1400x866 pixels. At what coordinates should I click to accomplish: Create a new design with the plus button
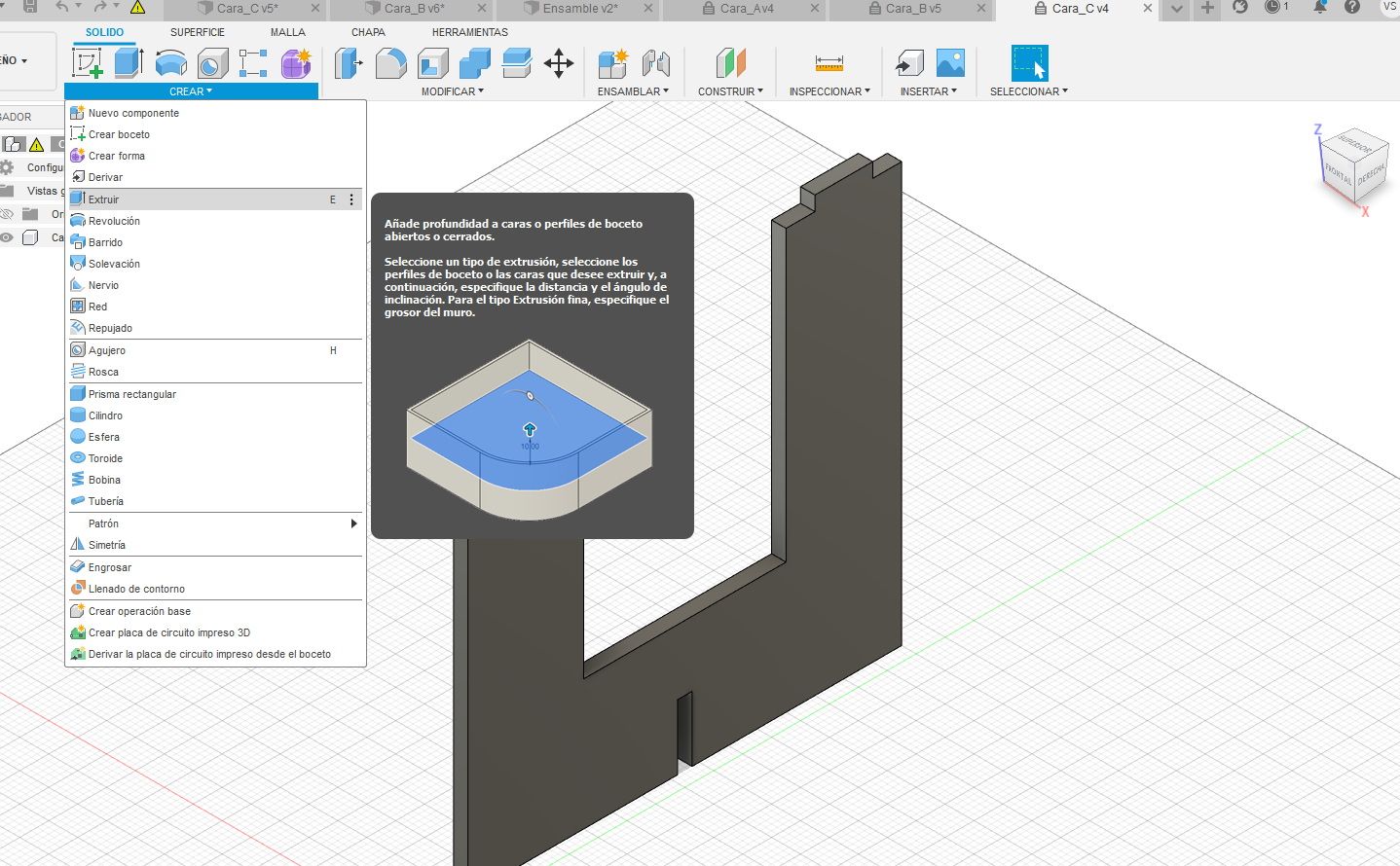tap(1207, 10)
